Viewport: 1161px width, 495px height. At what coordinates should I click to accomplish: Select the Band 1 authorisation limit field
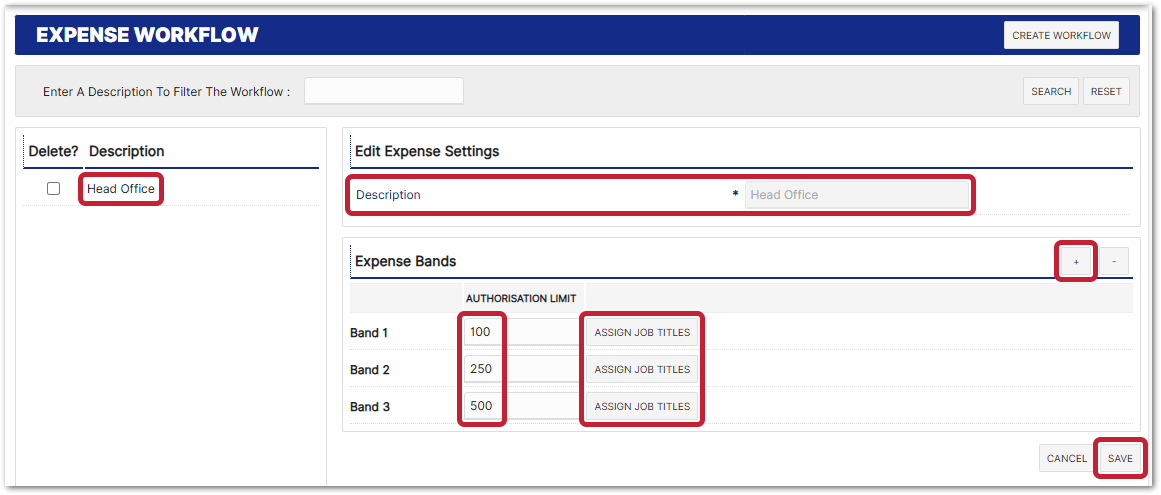click(521, 332)
